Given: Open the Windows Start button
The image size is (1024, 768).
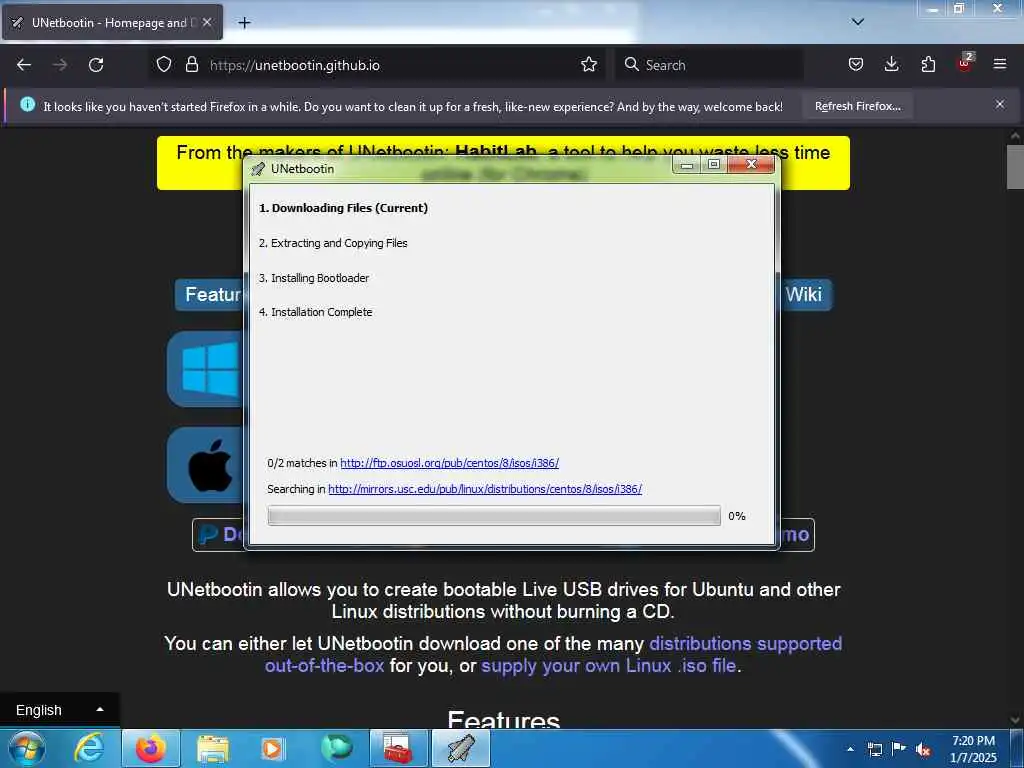Looking at the screenshot, I should pyautogui.click(x=27, y=748).
